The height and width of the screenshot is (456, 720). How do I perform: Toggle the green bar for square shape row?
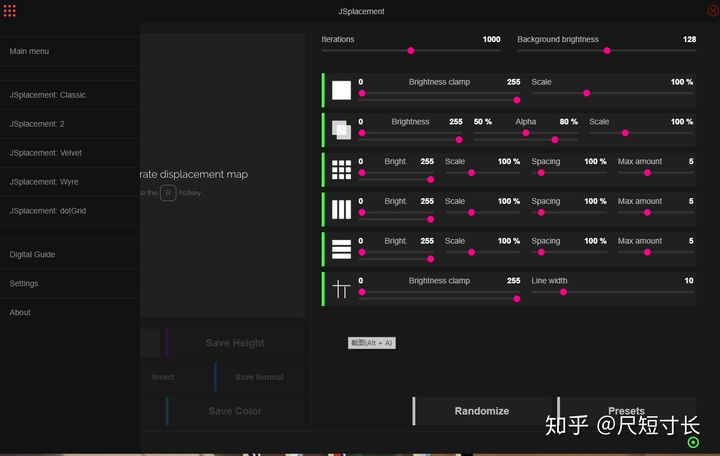[x=323, y=90]
